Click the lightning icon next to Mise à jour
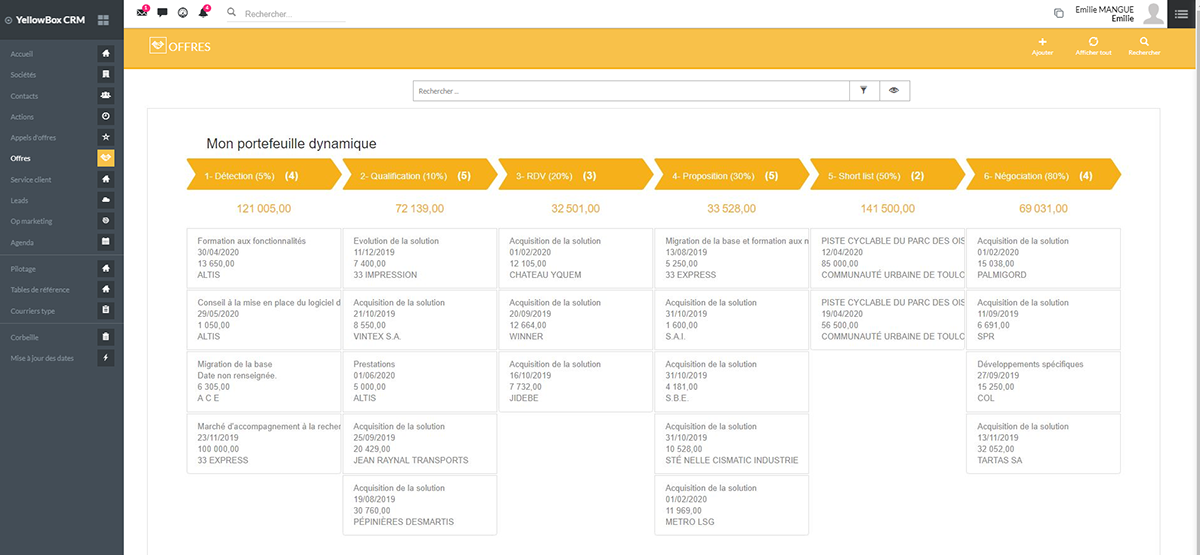The image size is (1200, 555). tap(106, 357)
